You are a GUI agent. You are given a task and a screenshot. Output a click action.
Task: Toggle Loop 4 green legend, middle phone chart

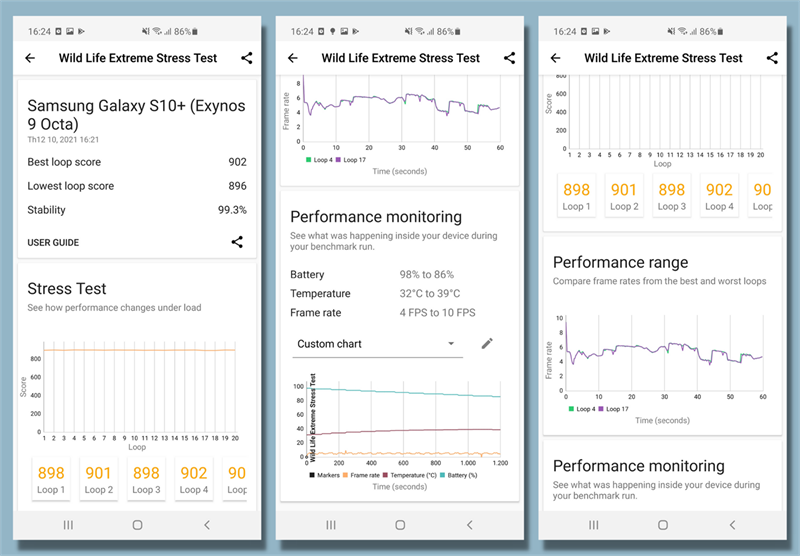pyautogui.click(x=319, y=160)
